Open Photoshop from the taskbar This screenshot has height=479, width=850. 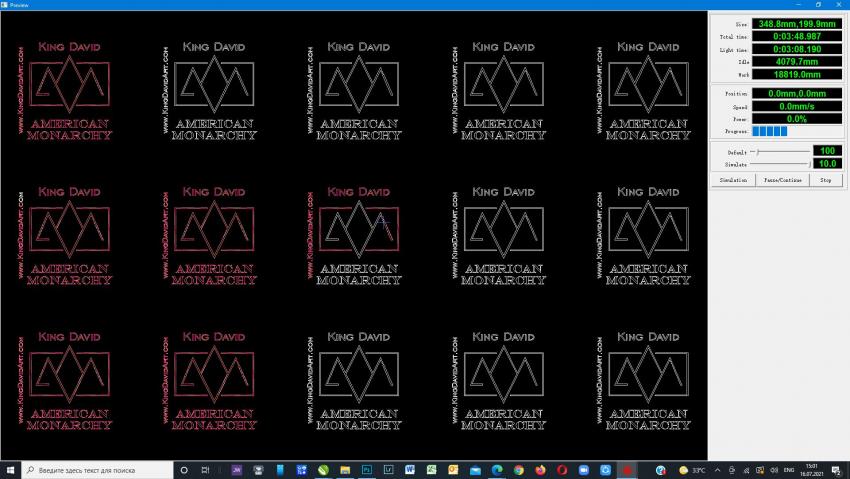367,469
